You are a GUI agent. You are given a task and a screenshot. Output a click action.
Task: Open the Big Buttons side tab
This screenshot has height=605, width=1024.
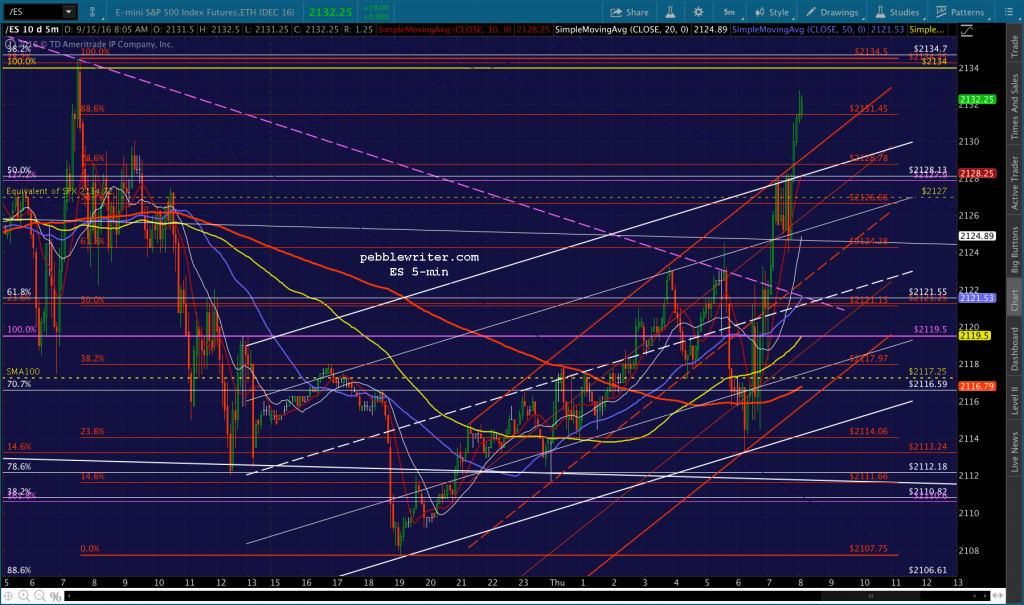coord(1015,249)
